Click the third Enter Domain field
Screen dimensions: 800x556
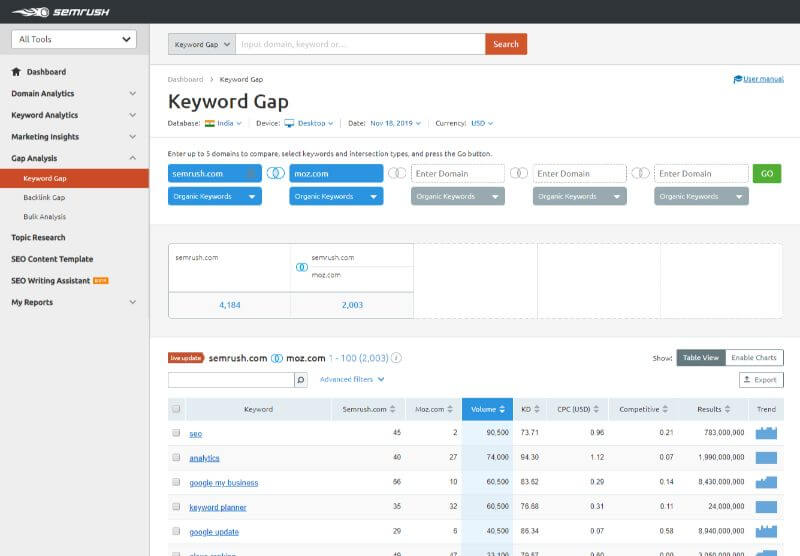click(x=701, y=173)
